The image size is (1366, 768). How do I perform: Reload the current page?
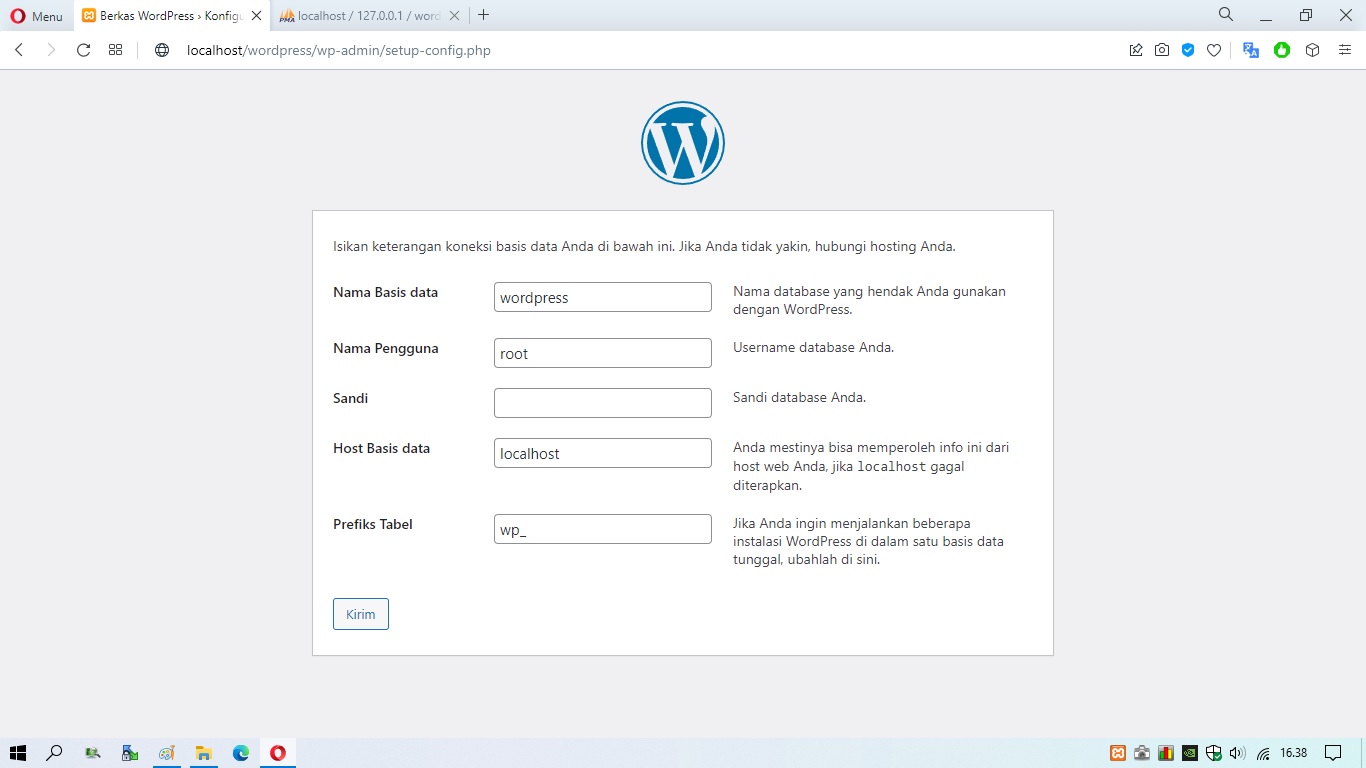pos(84,50)
